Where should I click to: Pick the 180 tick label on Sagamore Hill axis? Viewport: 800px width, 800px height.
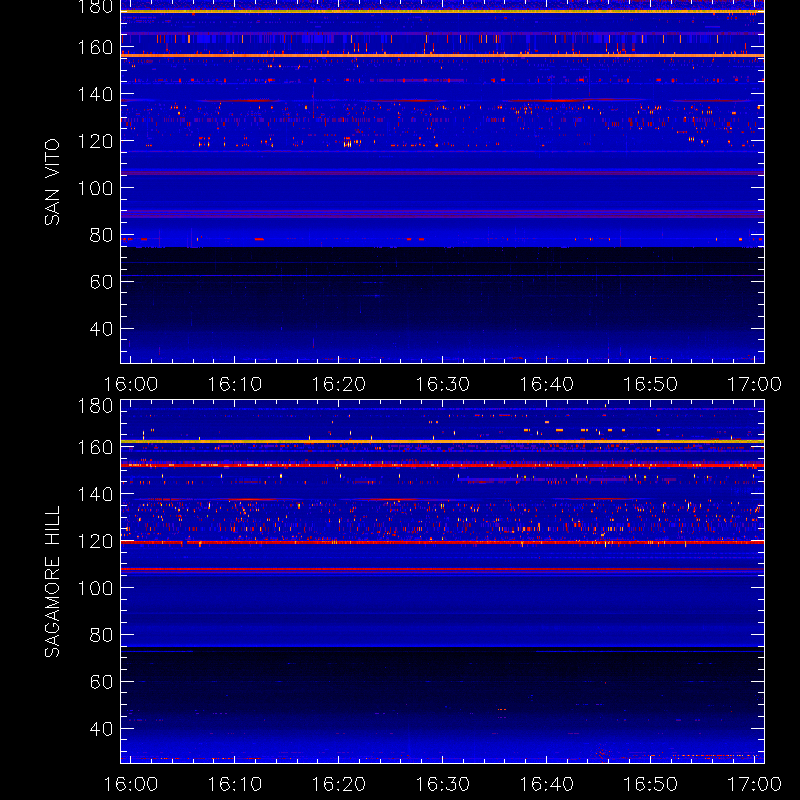(95, 406)
